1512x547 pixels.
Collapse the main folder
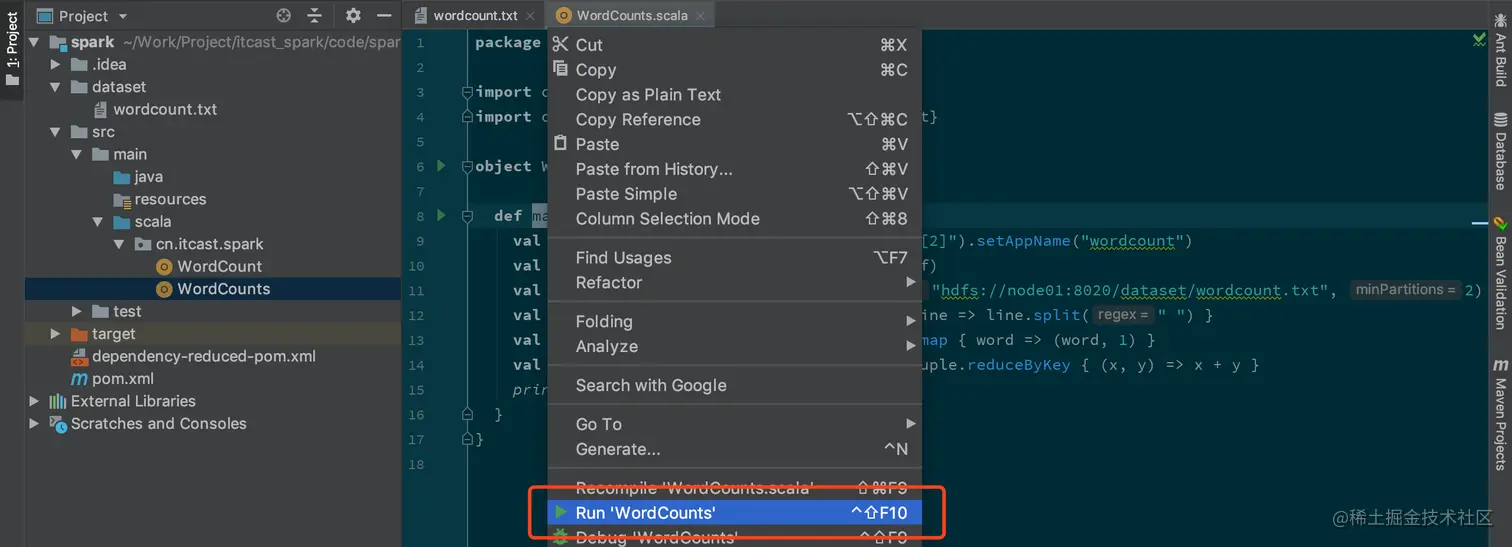point(77,154)
